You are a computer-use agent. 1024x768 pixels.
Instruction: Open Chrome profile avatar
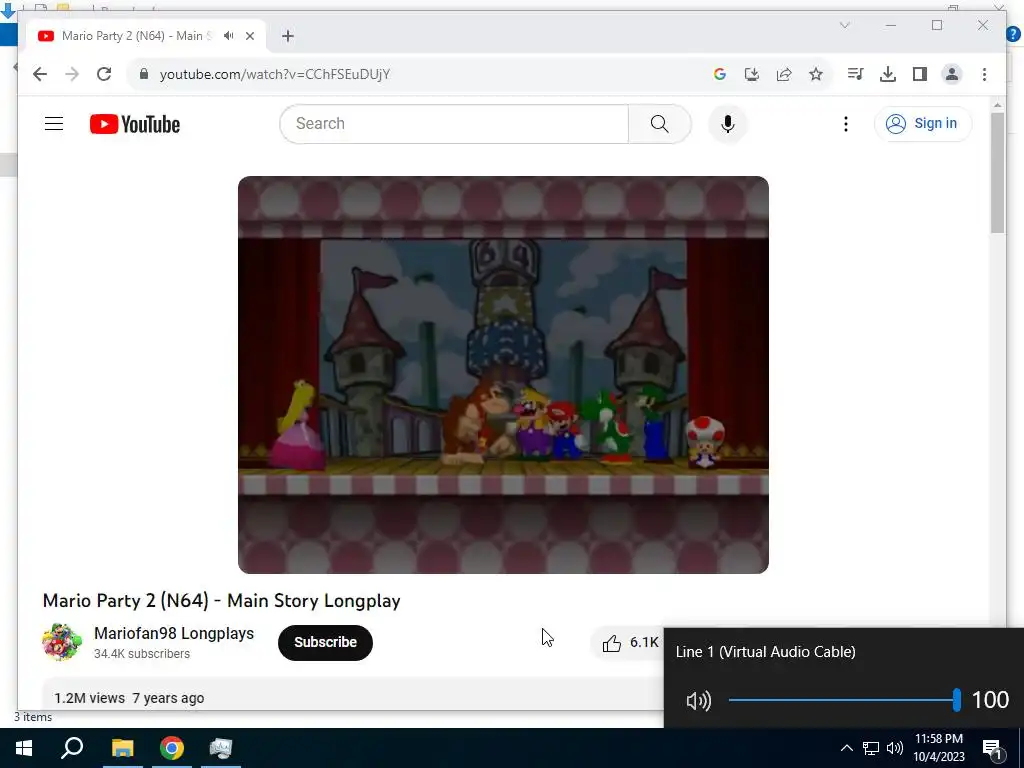(x=952, y=74)
